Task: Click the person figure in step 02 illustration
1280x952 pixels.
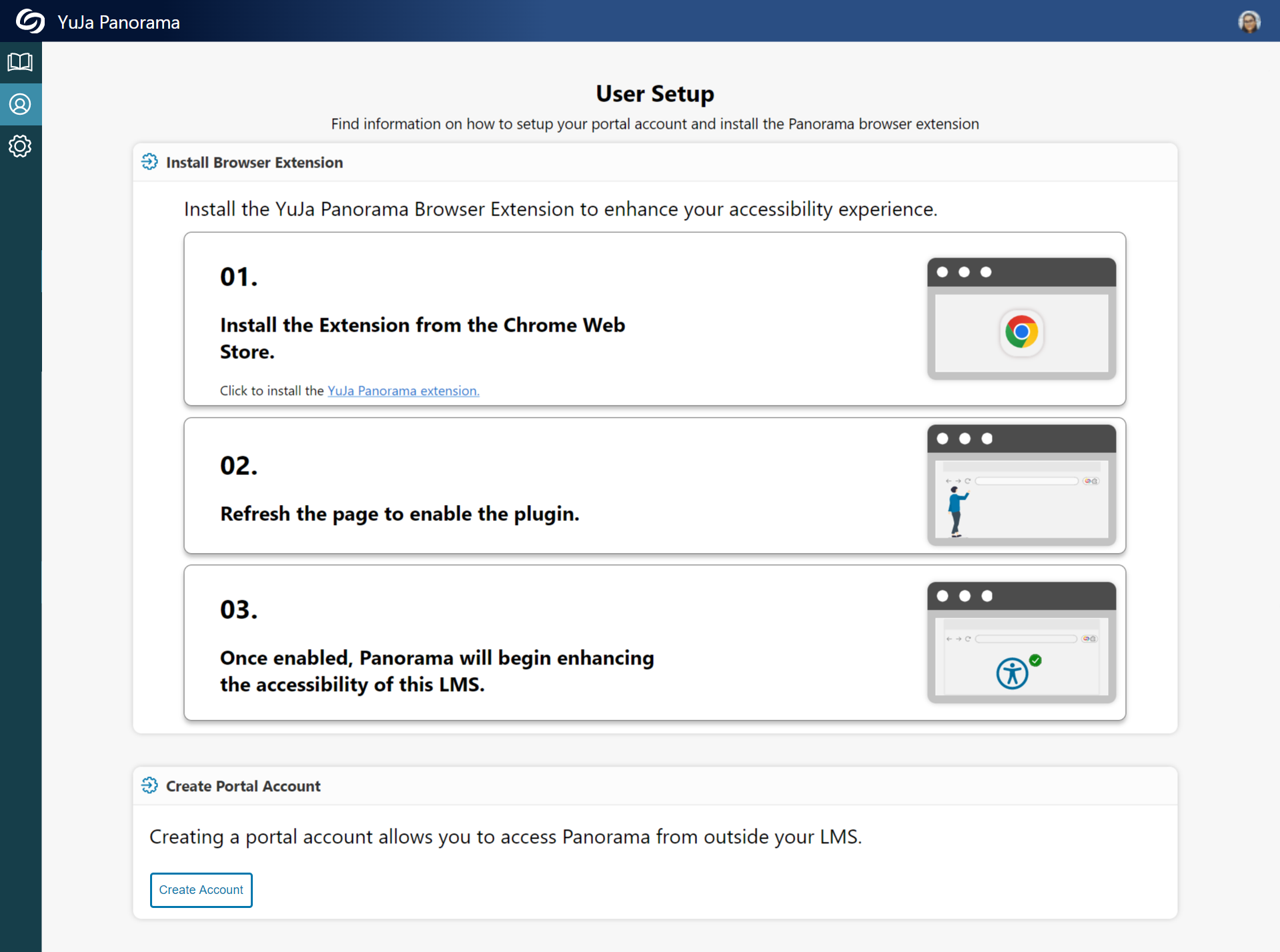Action: coord(956,511)
